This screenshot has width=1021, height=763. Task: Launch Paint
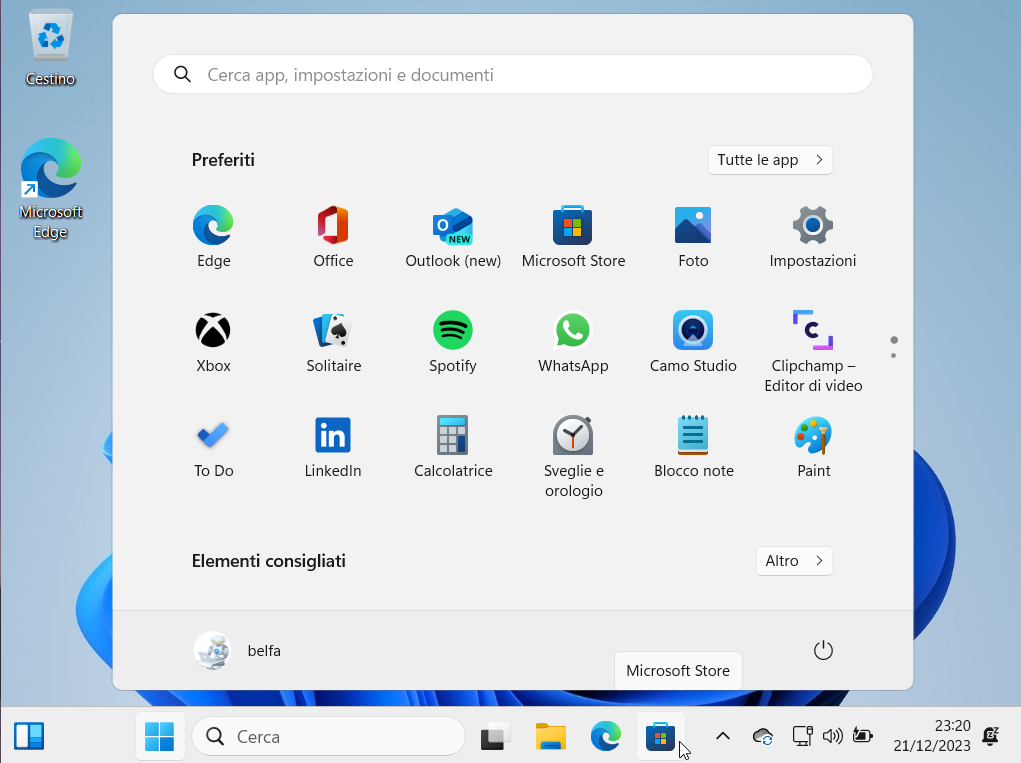click(813, 447)
